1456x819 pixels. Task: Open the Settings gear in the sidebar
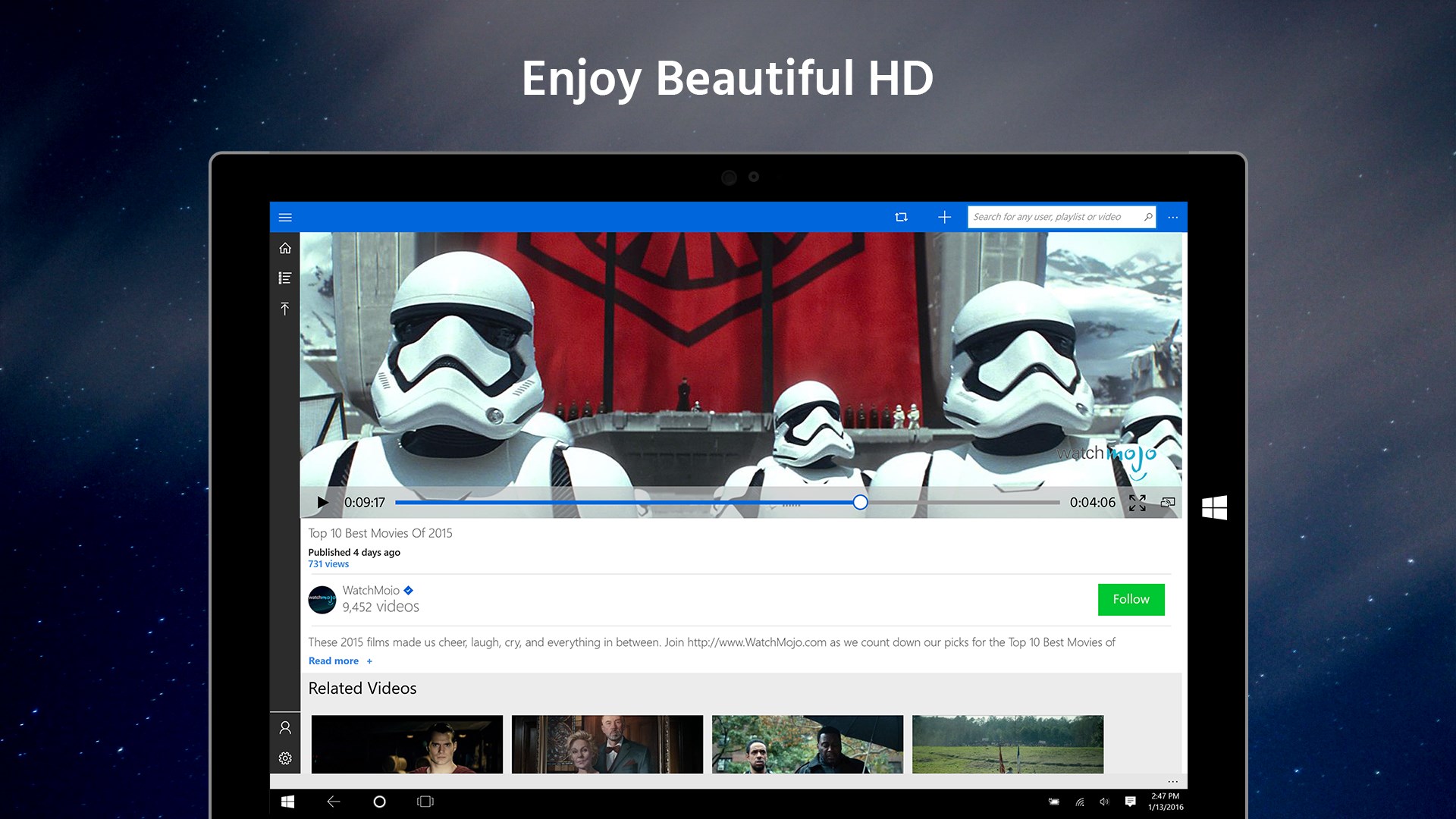[285, 758]
